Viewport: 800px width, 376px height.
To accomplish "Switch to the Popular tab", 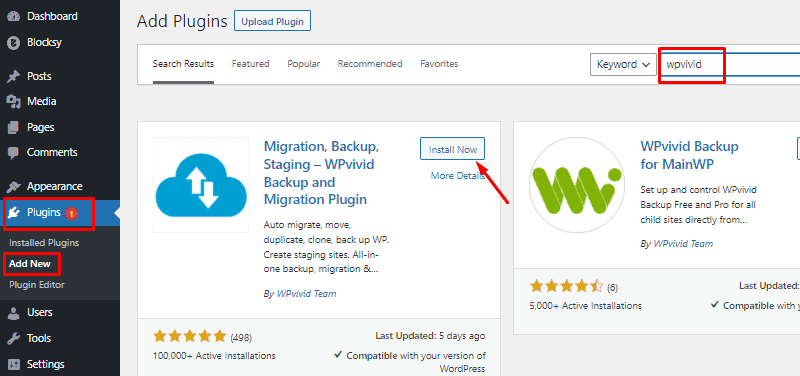I will (x=304, y=64).
